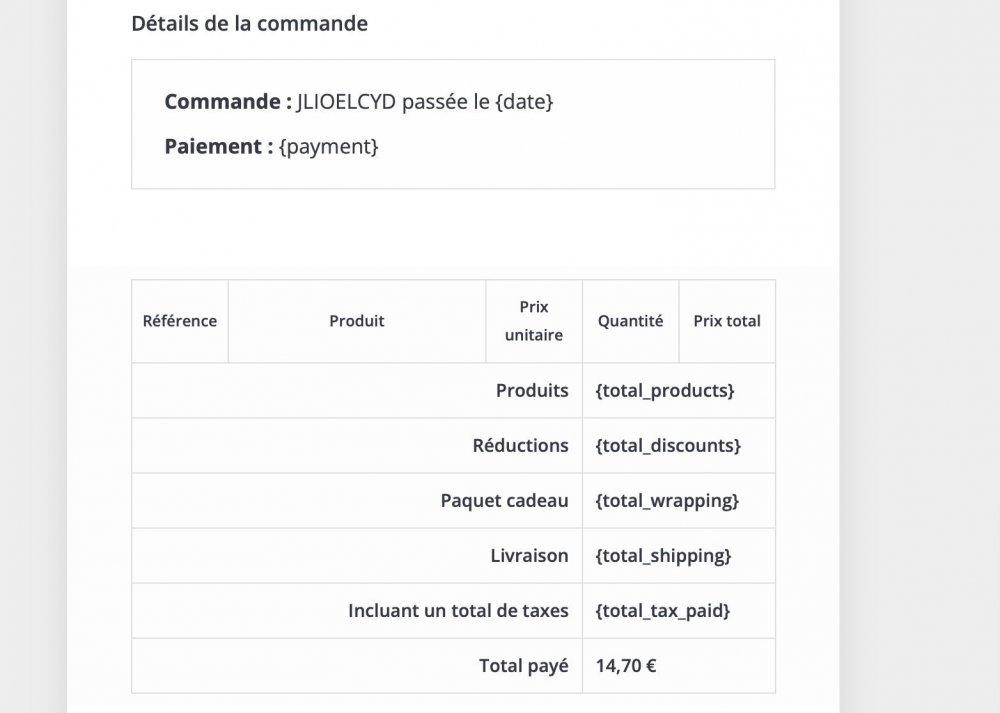Image resolution: width=1000 pixels, height=713 pixels.
Task: Click the Quantité column header
Action: coord(630,321)
